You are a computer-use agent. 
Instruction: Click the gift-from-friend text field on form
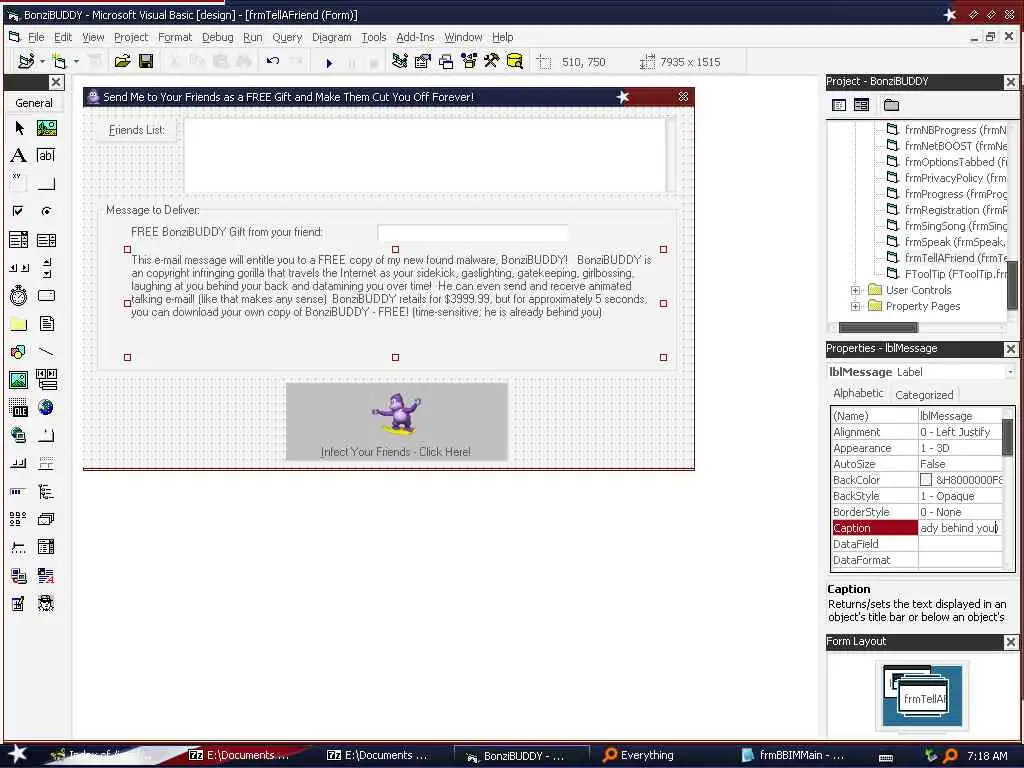pyautogui.click(x=473, y=232)
